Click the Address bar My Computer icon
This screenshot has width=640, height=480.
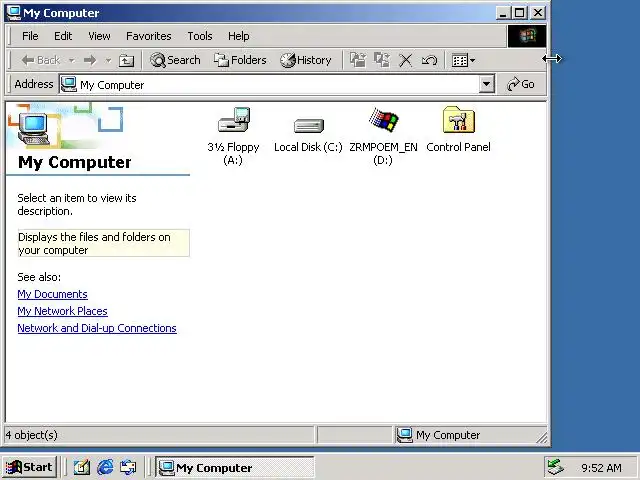point(69,84)
